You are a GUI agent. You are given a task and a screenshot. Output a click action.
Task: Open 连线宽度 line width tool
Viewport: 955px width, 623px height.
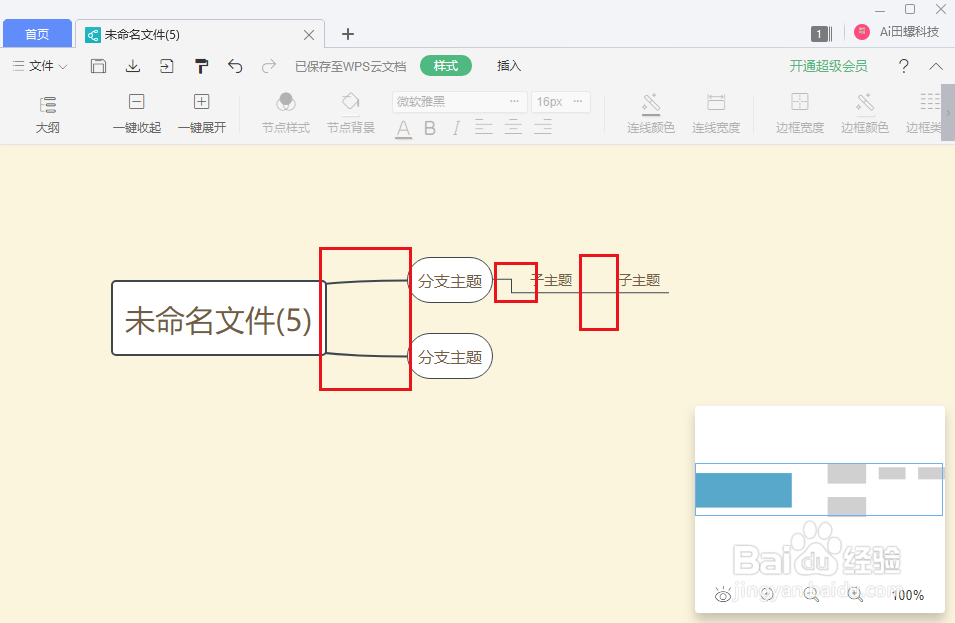point(715,112)
